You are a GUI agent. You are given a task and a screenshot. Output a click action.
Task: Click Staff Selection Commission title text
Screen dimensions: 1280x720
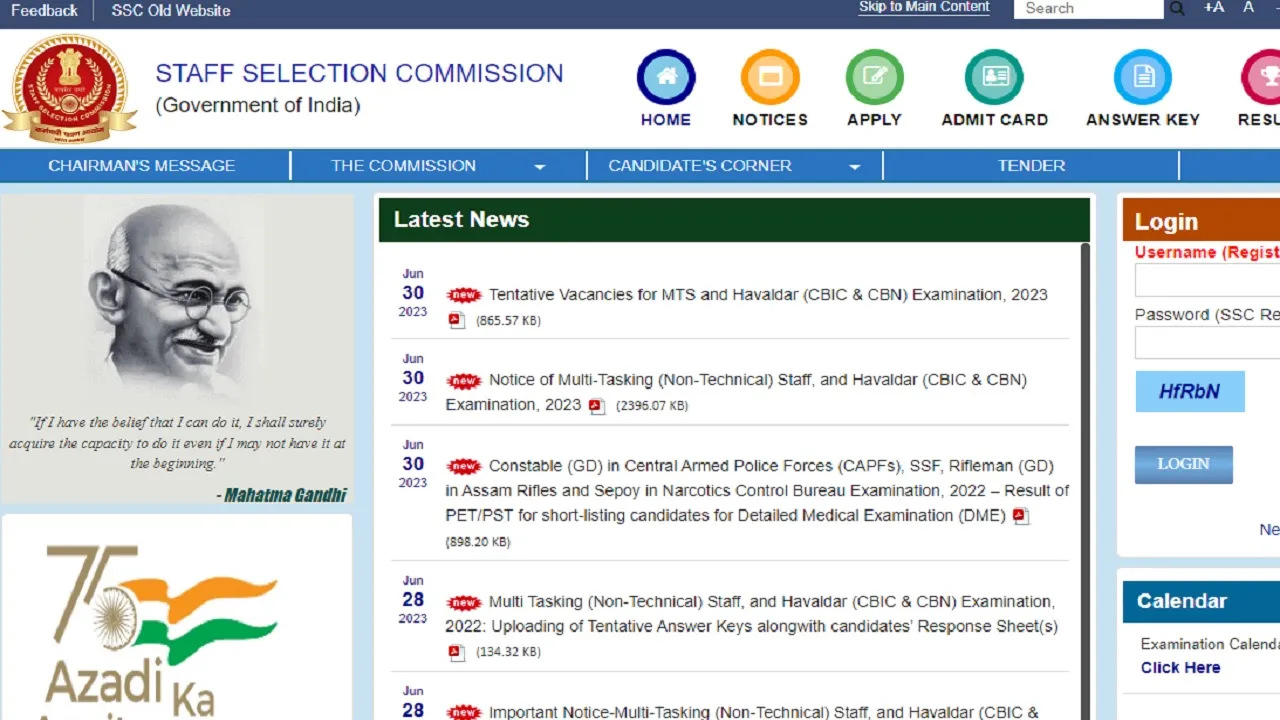click(x=359, y=73)
